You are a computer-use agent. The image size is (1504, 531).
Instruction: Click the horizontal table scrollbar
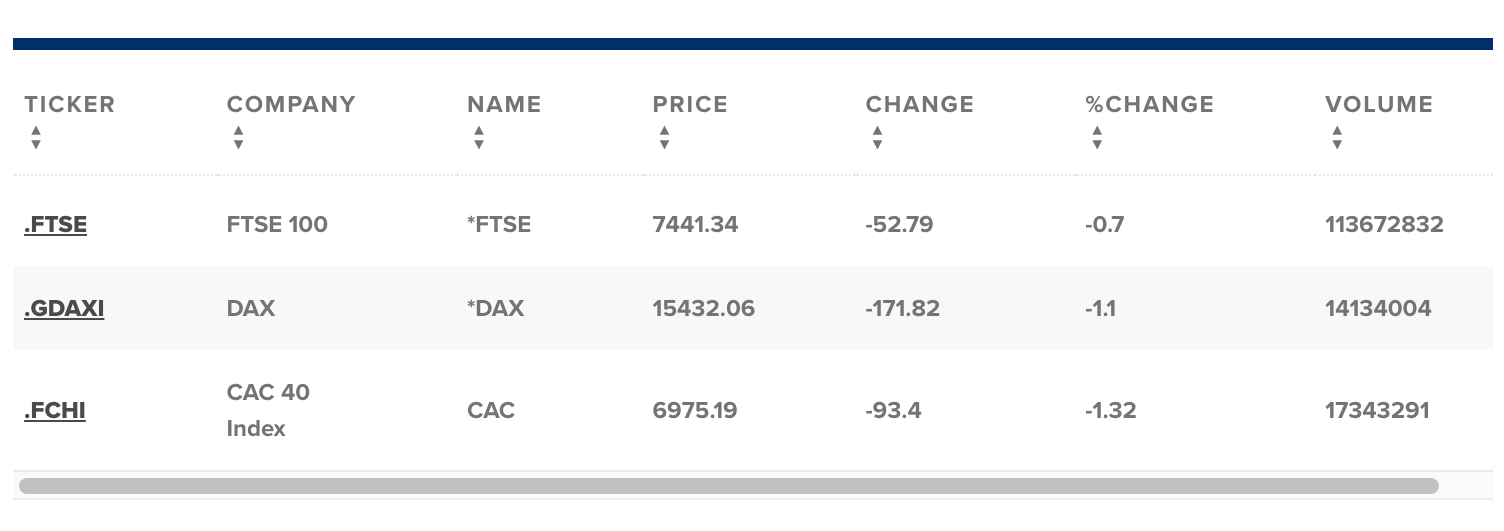[728, 486]
